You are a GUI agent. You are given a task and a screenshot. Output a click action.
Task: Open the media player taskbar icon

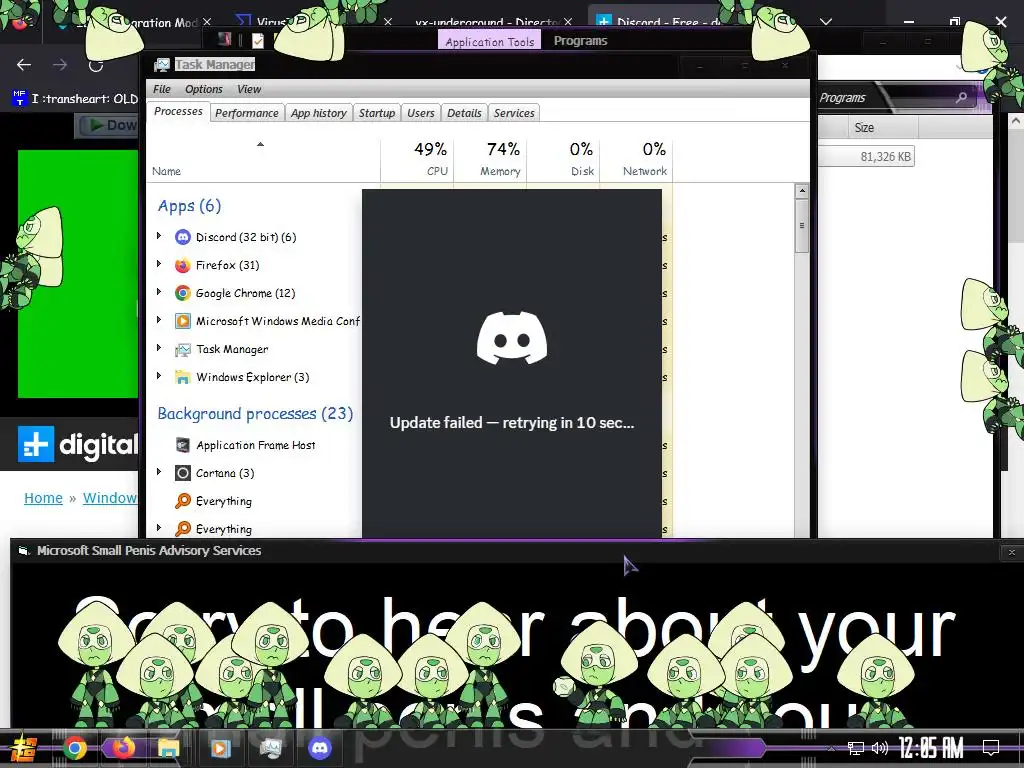coord(220,748)
